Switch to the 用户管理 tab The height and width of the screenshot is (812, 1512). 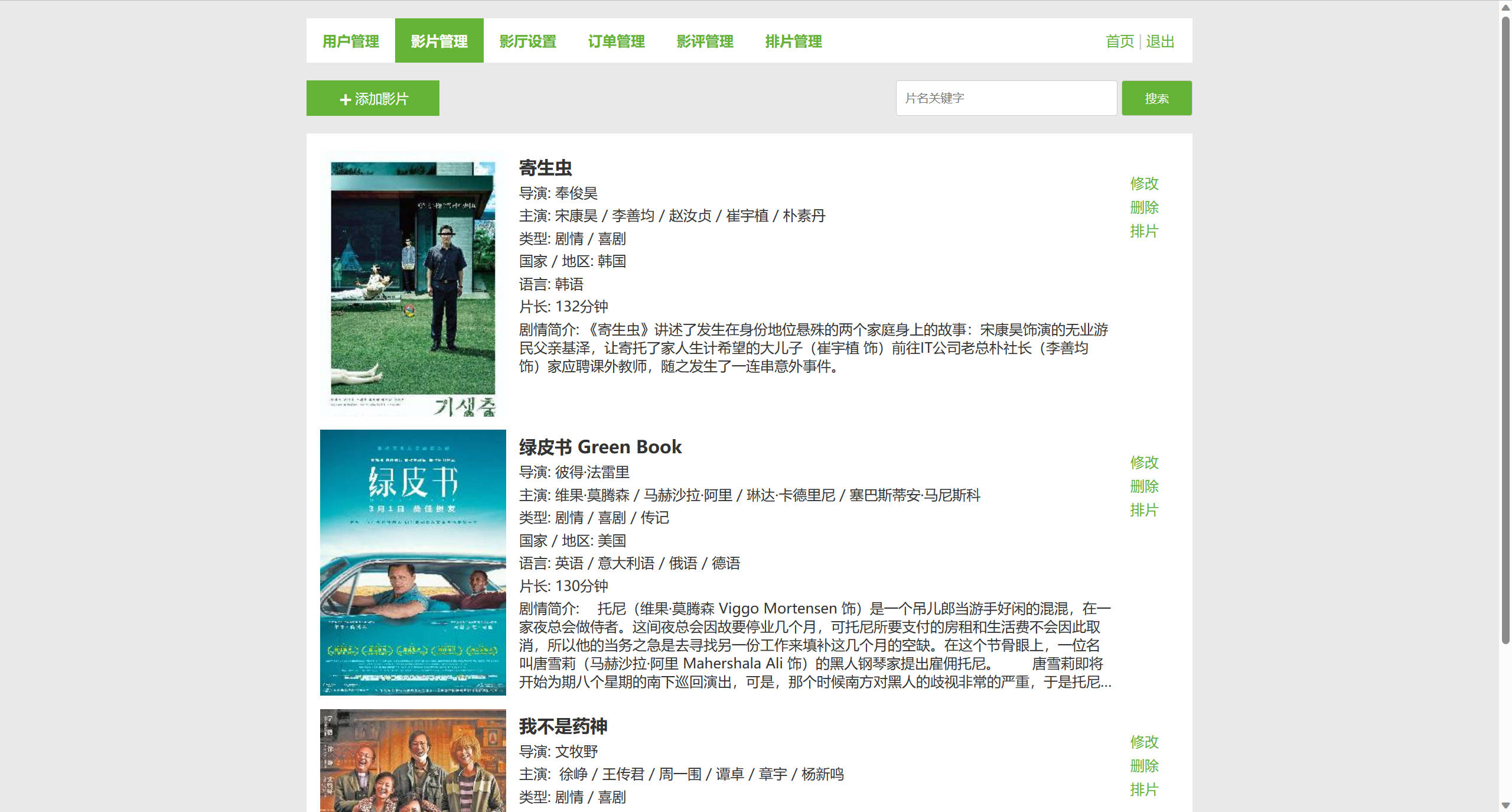[x=351, y=41]
